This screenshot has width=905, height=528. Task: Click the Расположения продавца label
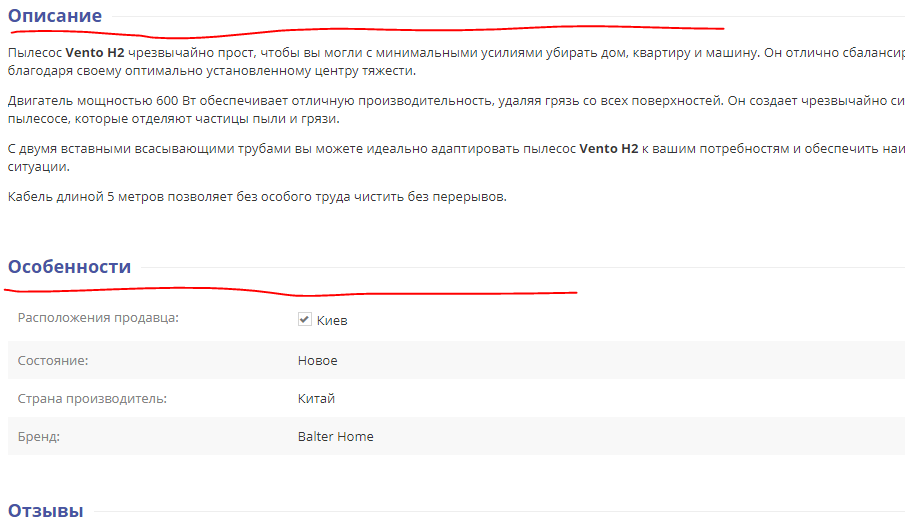[98, 318]
